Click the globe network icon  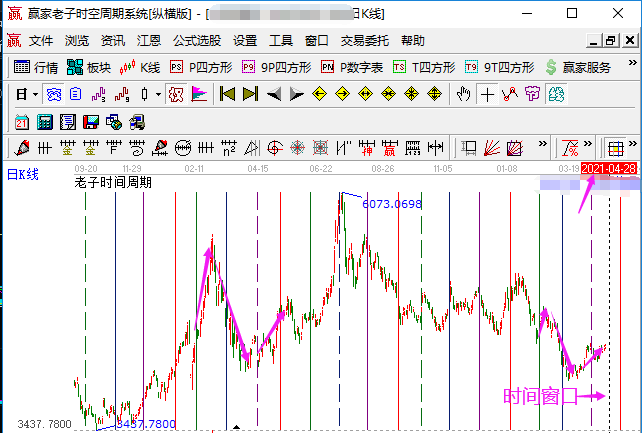click(114, 122)
